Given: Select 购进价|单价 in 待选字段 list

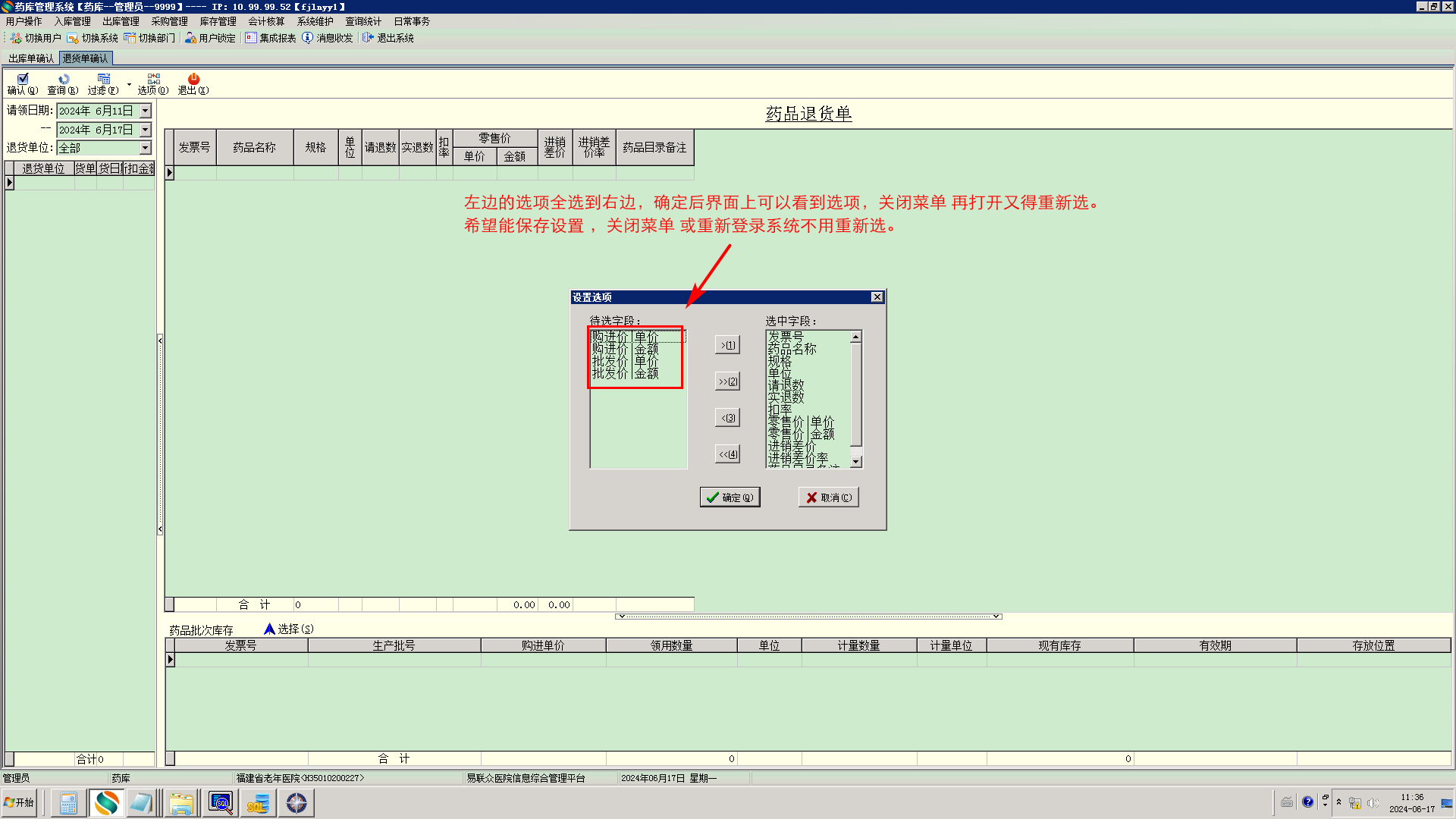Looking at the screenshot, I should click(625, 337).
